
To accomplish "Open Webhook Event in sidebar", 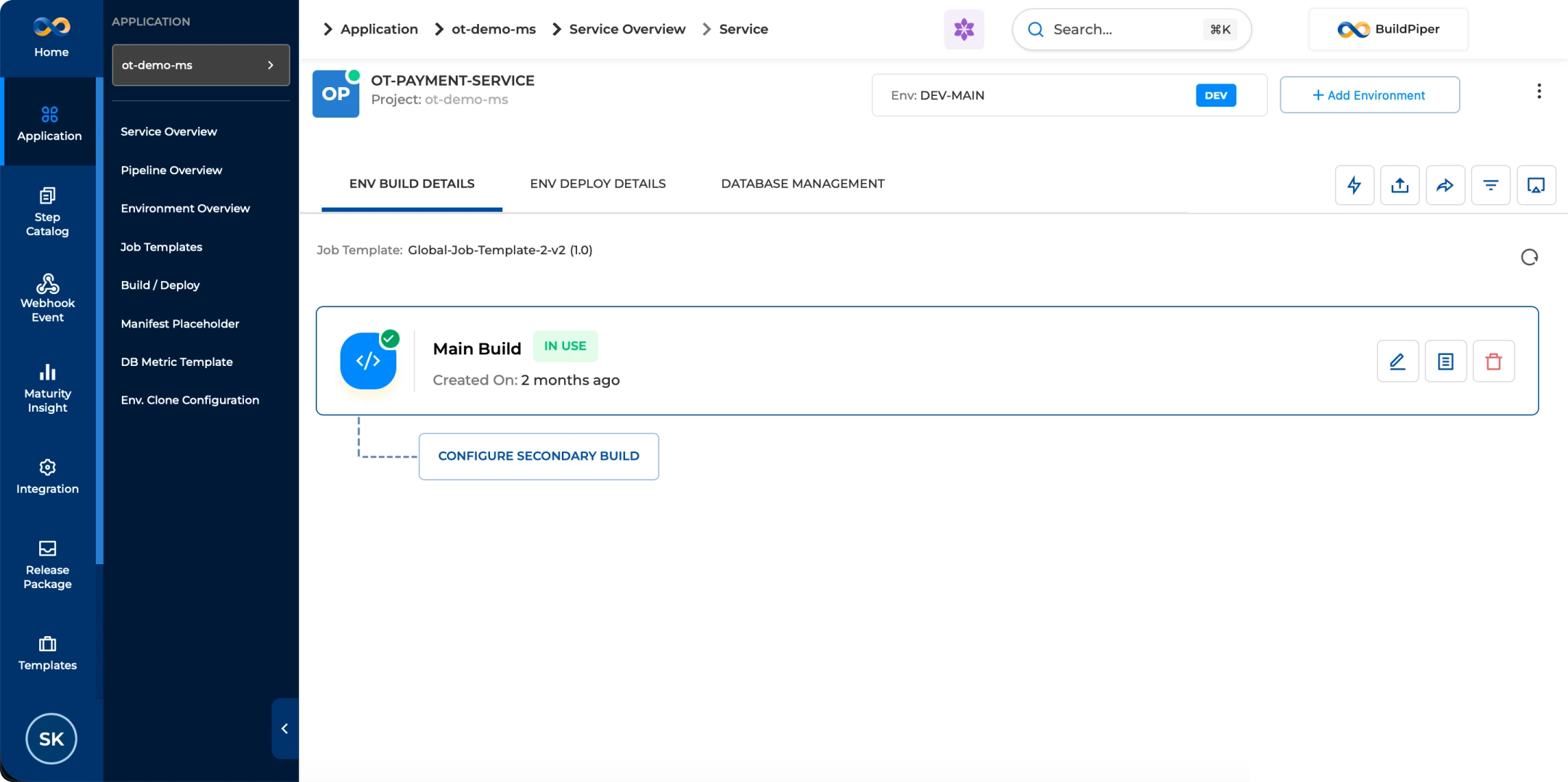I will click(x=47, y=298).
